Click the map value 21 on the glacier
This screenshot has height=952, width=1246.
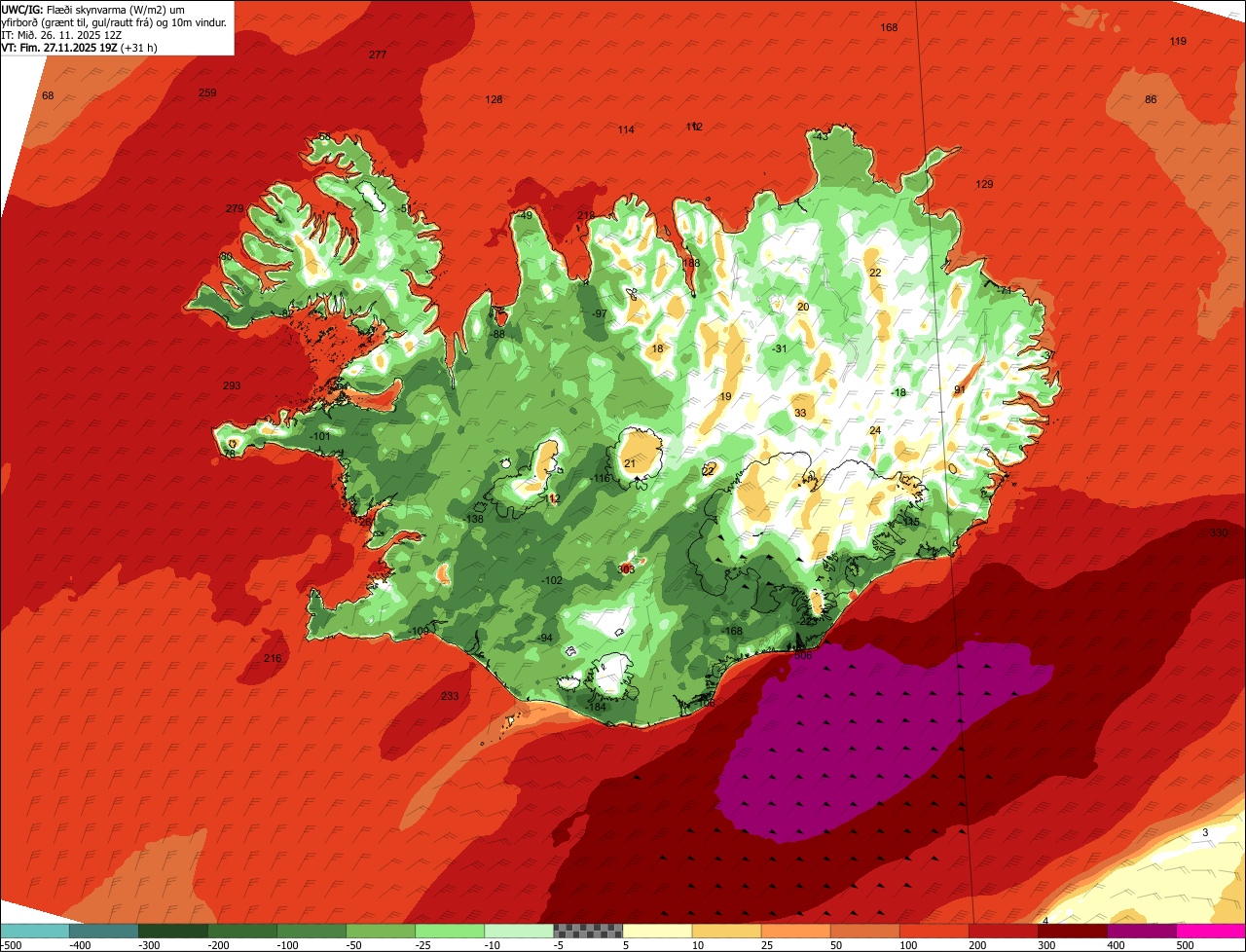[x=630, y=463]
